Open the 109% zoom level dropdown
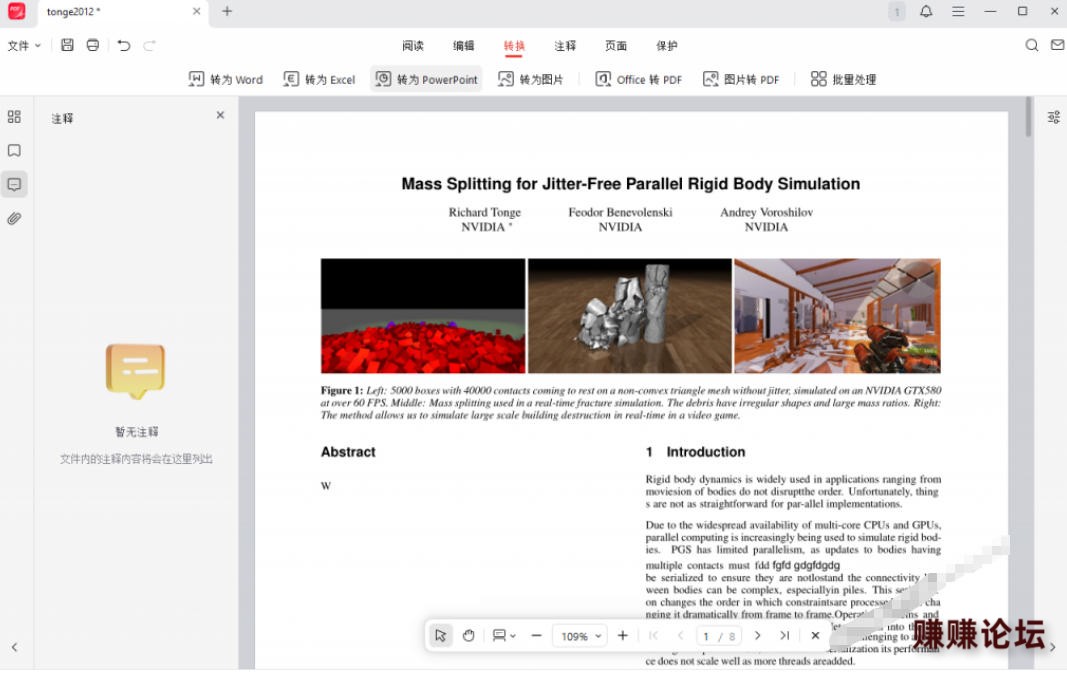Screen dimensions: 1067x675 580,636
